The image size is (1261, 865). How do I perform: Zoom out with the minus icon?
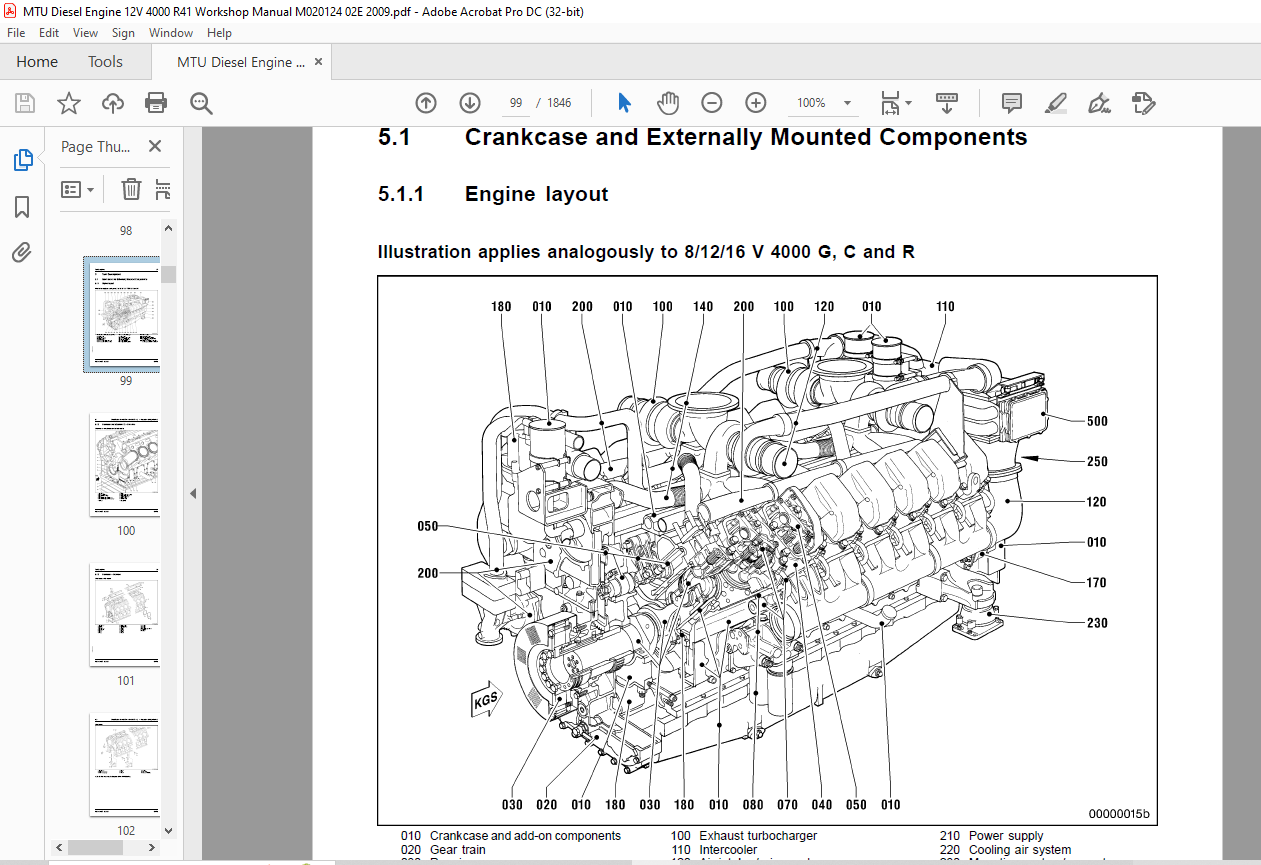click(x=711, y=103)
